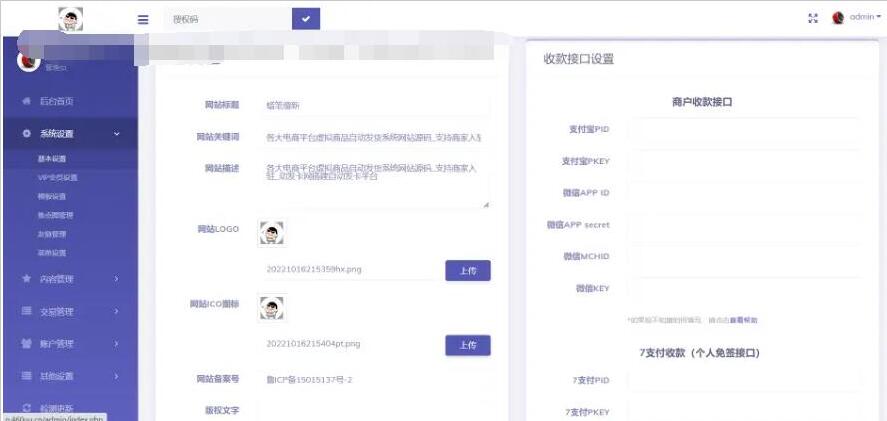Click the ICO filename field 20221016215404pt.png
Viewport: 887px width, 421px height.
click(349, 344)
